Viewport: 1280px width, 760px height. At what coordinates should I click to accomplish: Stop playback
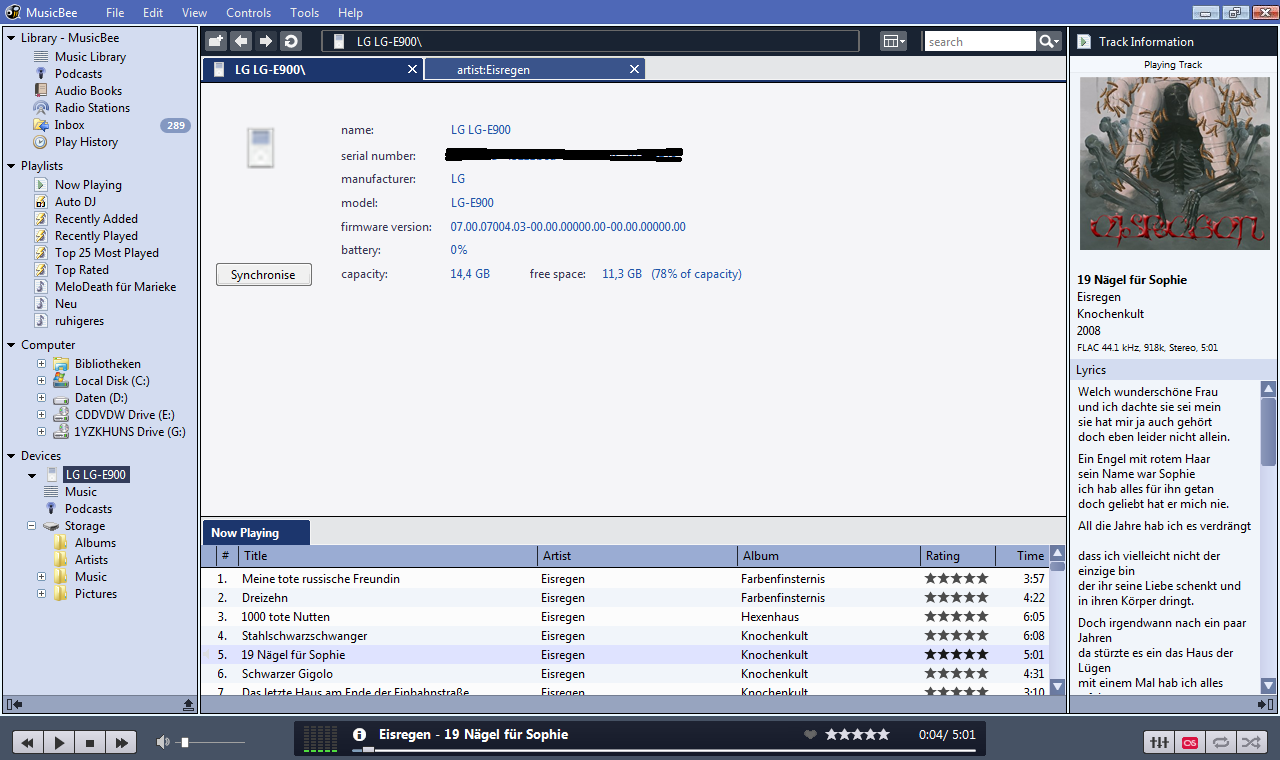click(x=90, y=742)
